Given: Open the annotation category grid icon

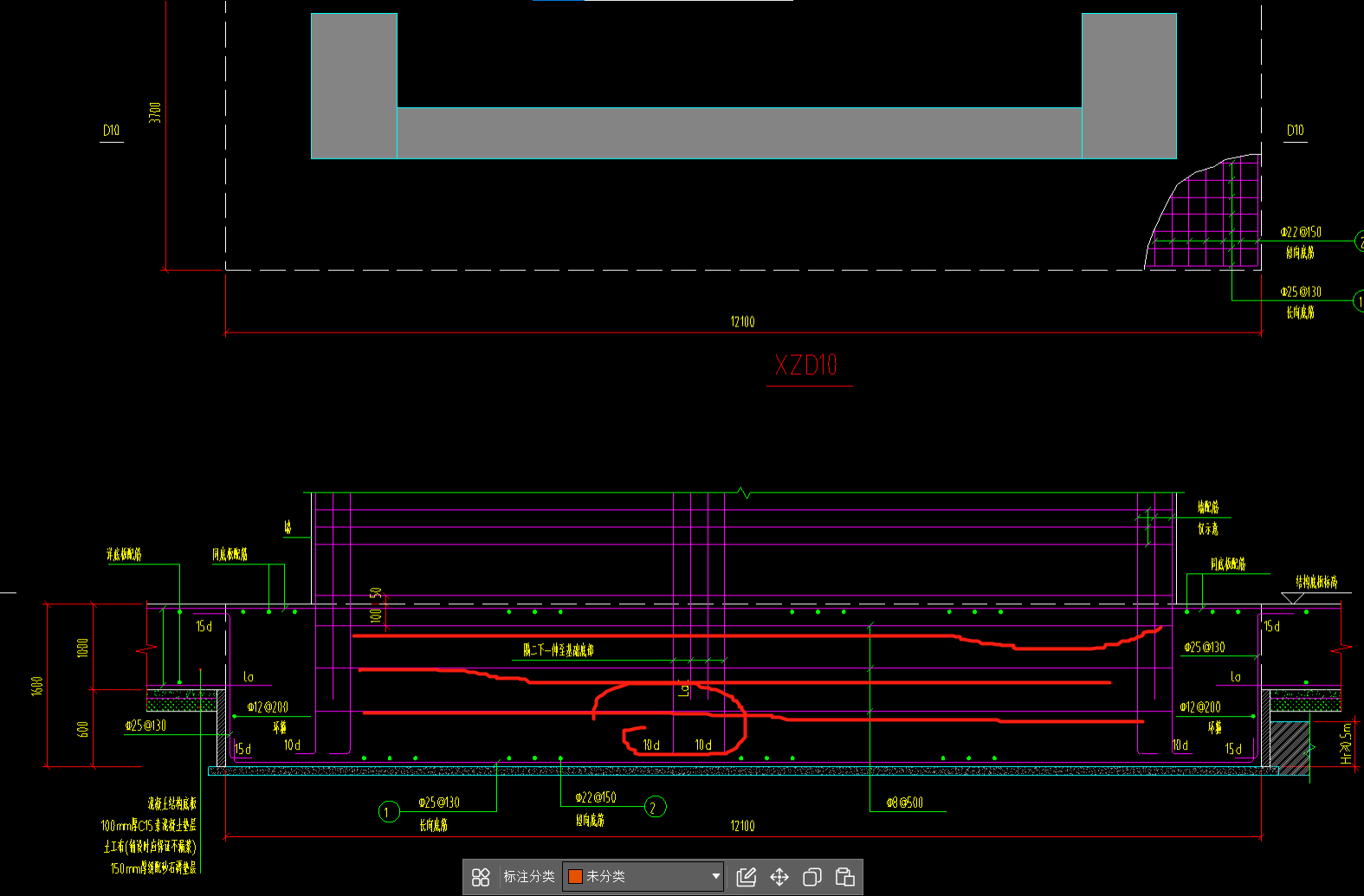Looking at the screenshot, I should (x=481, y=877).
